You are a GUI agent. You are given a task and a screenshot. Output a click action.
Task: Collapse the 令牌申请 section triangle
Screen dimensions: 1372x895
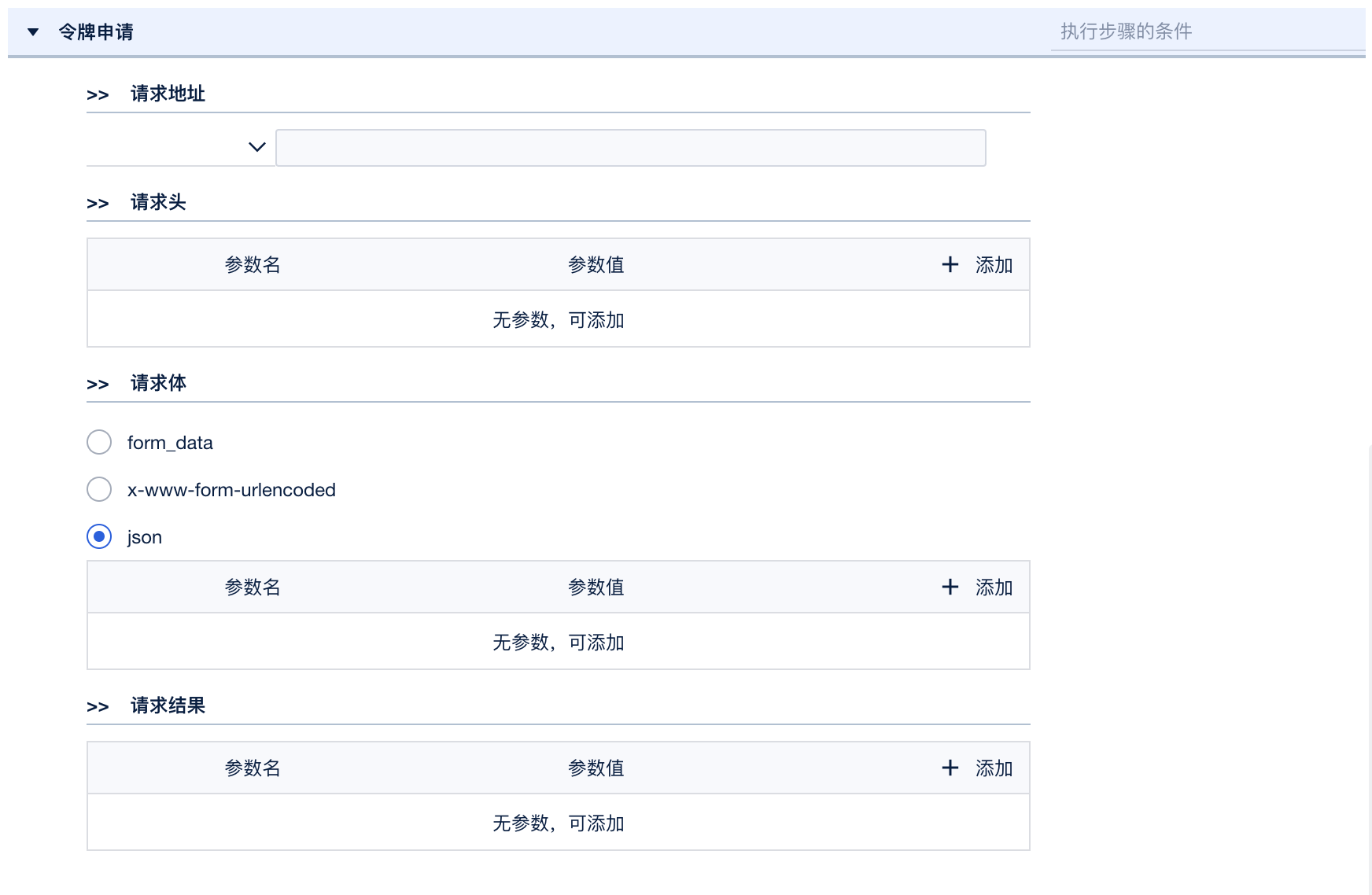tap(33, 32)
